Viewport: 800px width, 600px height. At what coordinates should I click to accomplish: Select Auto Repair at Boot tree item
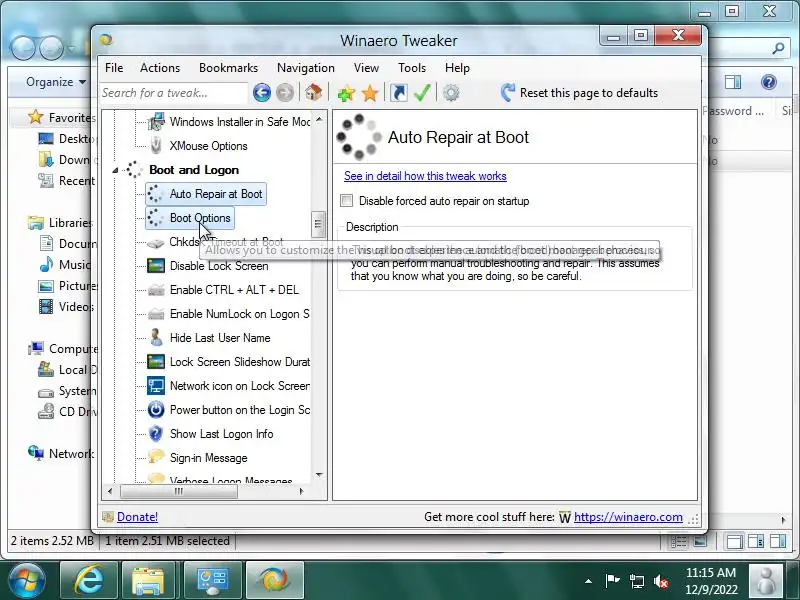pos(206,194)
